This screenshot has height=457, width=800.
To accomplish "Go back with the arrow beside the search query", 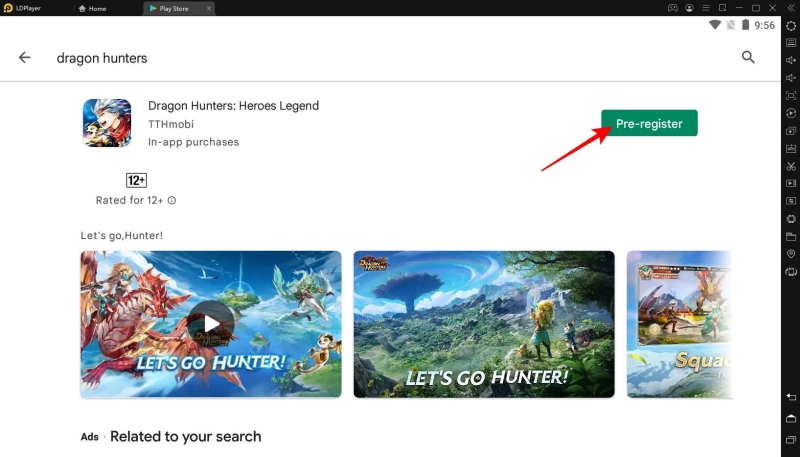I will point(24,58).
